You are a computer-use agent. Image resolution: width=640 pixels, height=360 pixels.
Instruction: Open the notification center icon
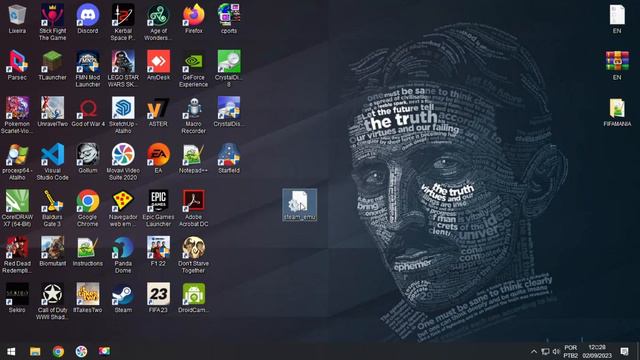click(624, 351)
